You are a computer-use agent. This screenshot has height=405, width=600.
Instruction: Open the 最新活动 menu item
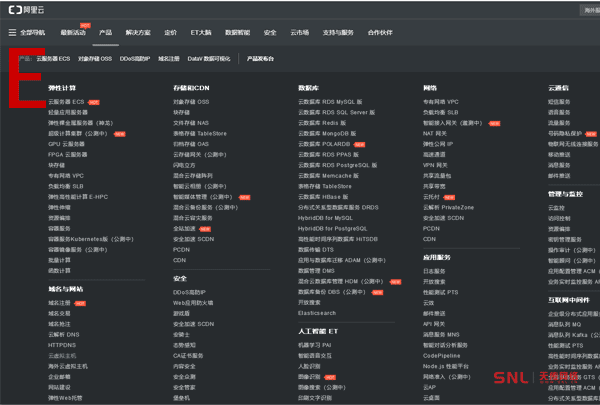pyautogui.click(x=73, y=33)
